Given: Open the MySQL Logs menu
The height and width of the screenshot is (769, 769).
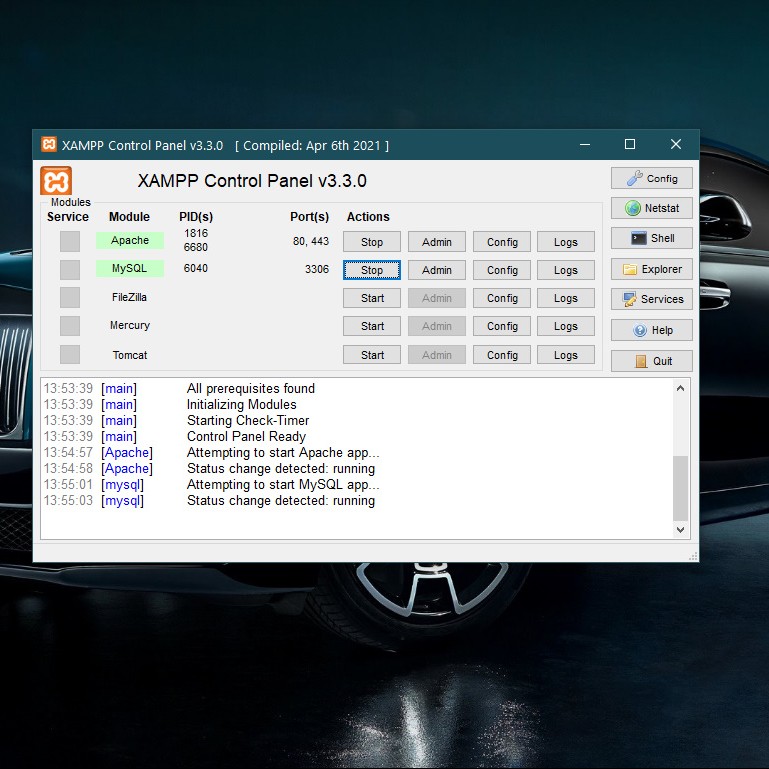Looking at the screenshot, I should pos(566,270).
